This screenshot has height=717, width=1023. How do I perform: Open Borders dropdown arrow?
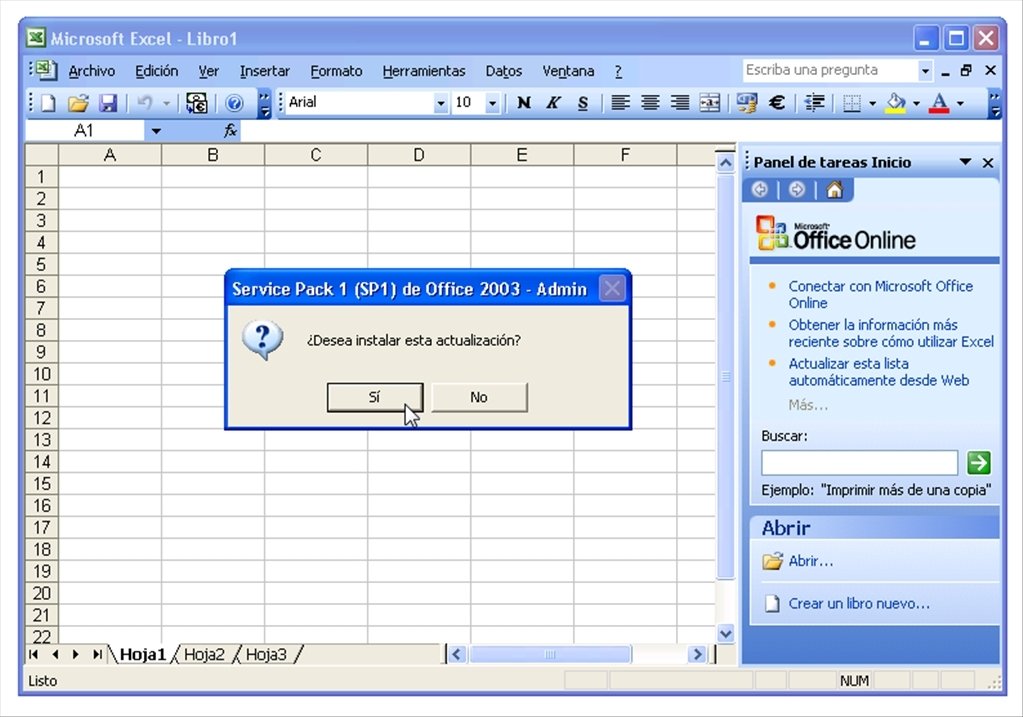click(x=872, y=103)
